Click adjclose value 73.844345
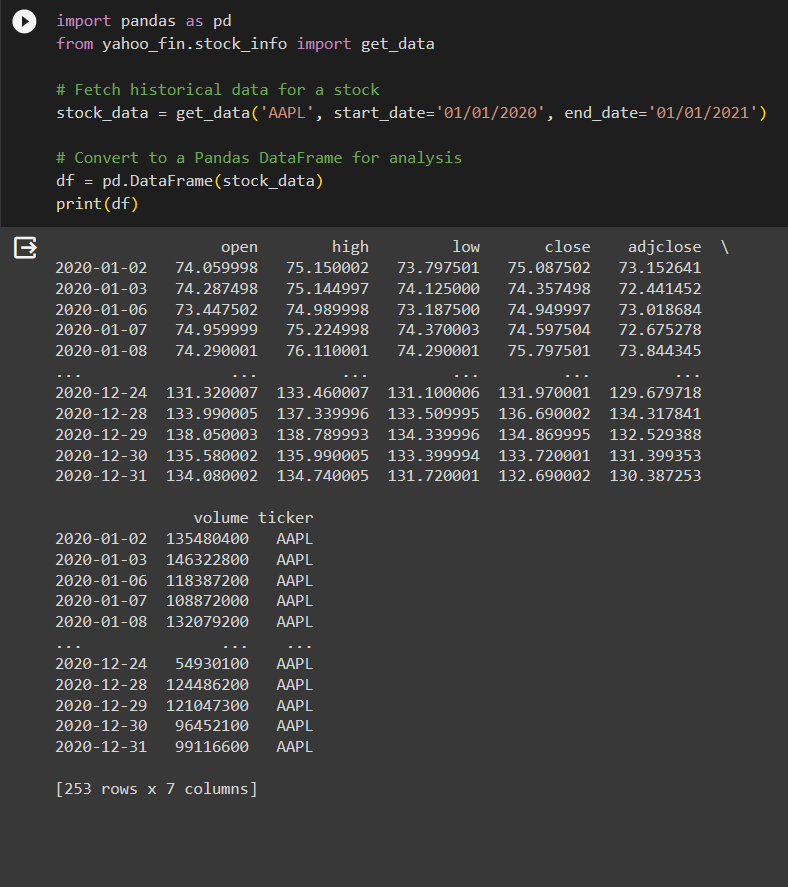Viewport: 788px width, 887px height. (x=660, y=351)
